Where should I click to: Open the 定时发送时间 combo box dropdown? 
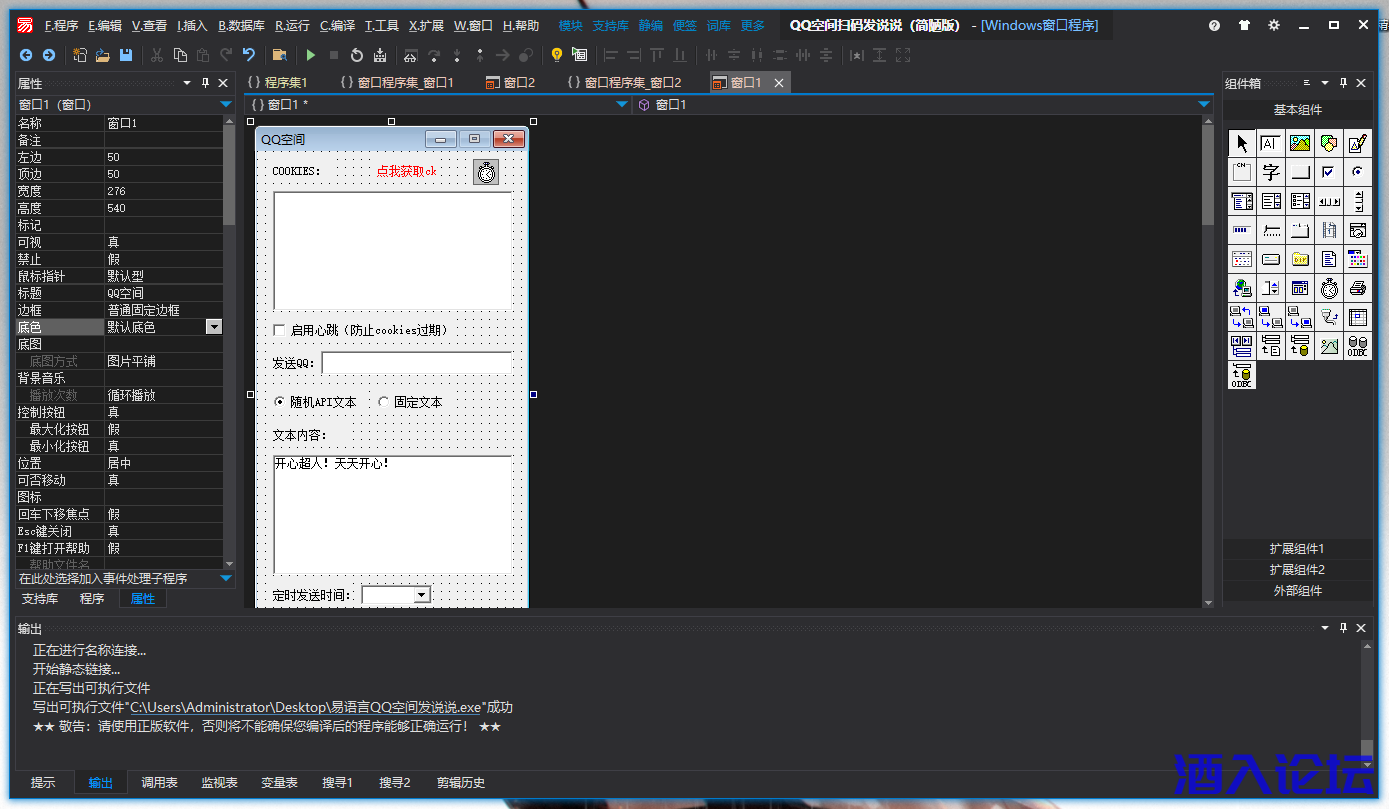coord(421,595)
